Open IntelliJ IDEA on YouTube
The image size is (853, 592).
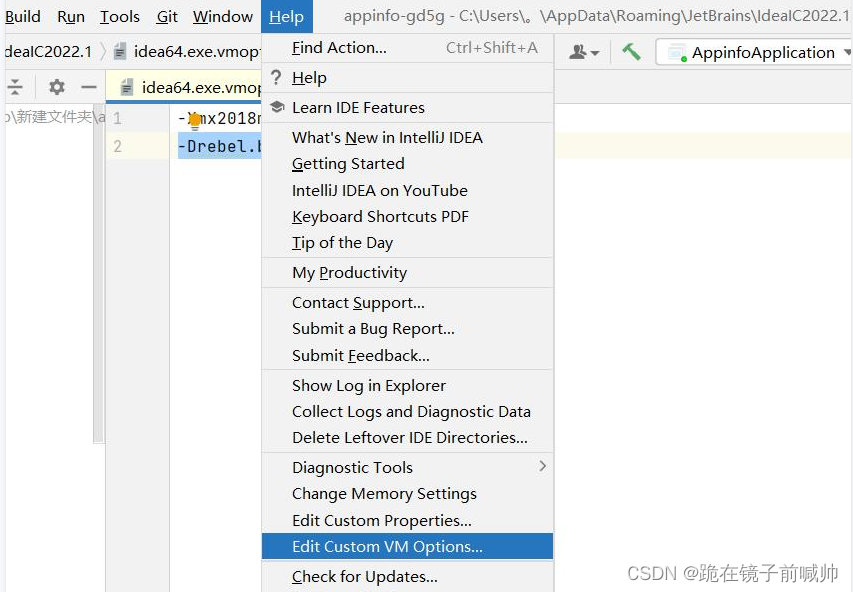tap(407, 190)
